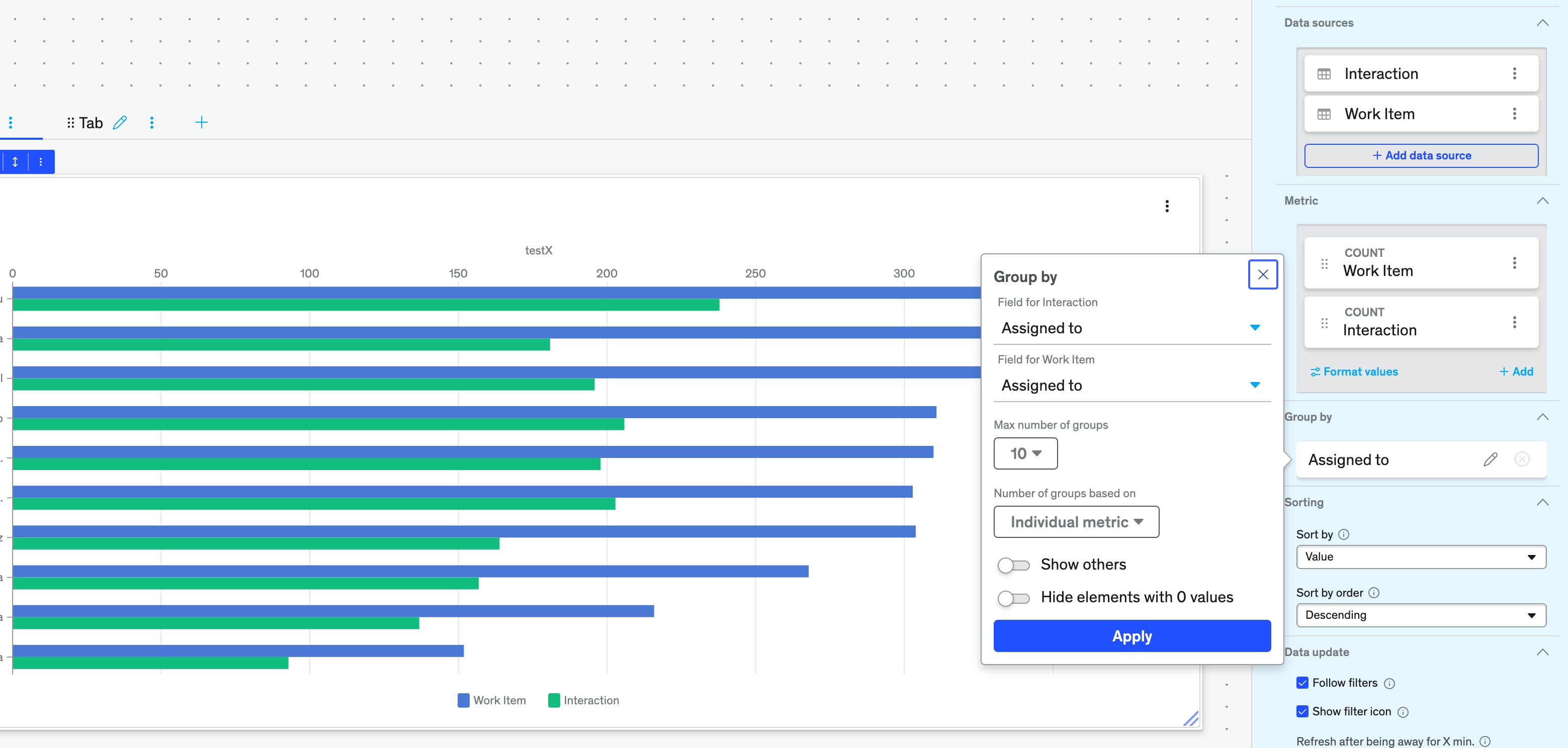The width and height of the screenshot is (1568, 748).
Task: Collapse the Data sources section
Action: click(x=1542, y=23)
